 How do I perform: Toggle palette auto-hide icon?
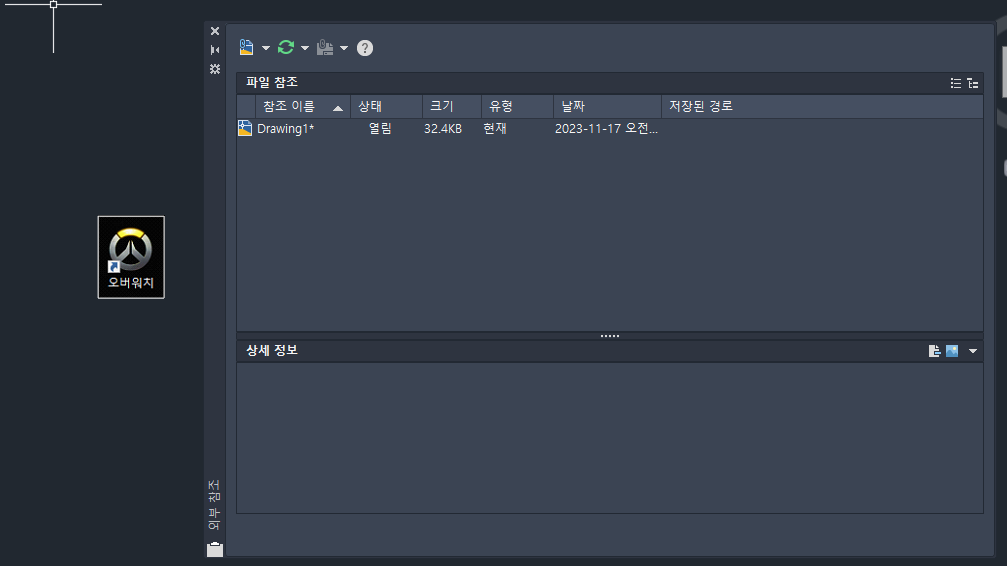point(215,50)
